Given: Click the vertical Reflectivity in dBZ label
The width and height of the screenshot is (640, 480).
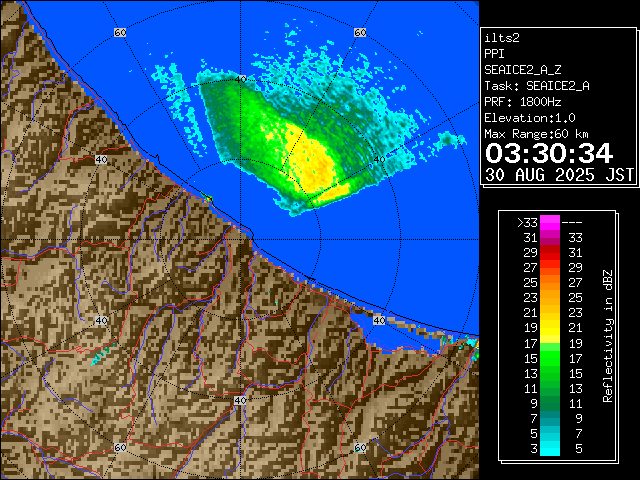Looking at the screenshot, I should [x=607, y=335].
